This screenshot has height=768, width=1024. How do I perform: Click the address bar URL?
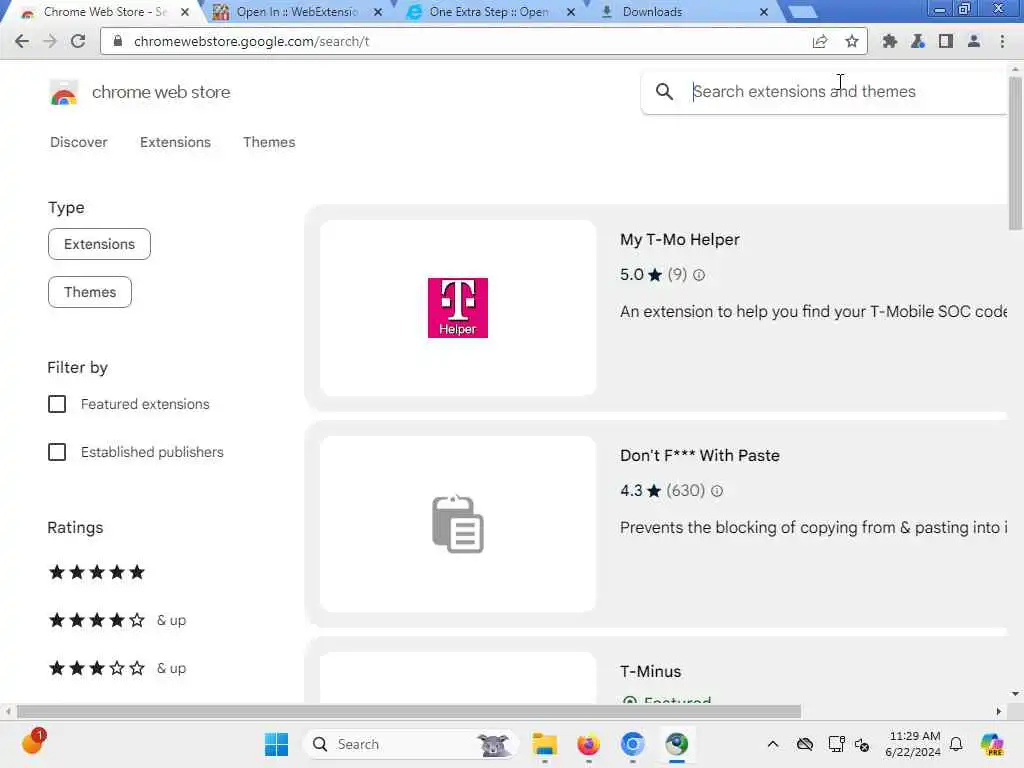pyautogui.click(x=251, y=41)
